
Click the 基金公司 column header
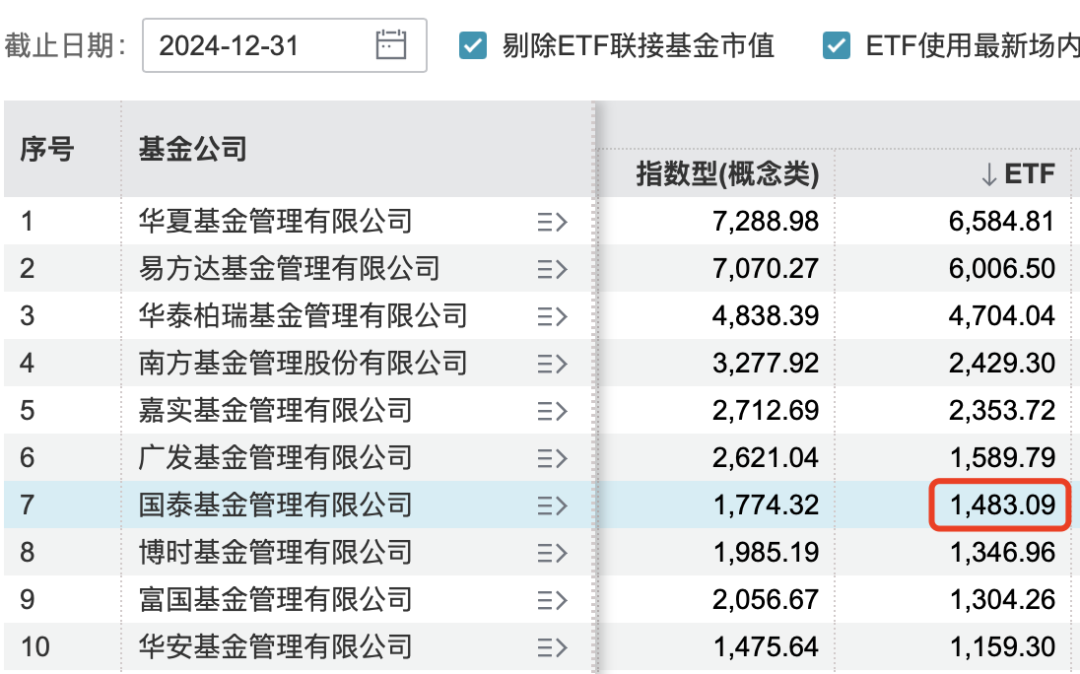pos(193,149)
